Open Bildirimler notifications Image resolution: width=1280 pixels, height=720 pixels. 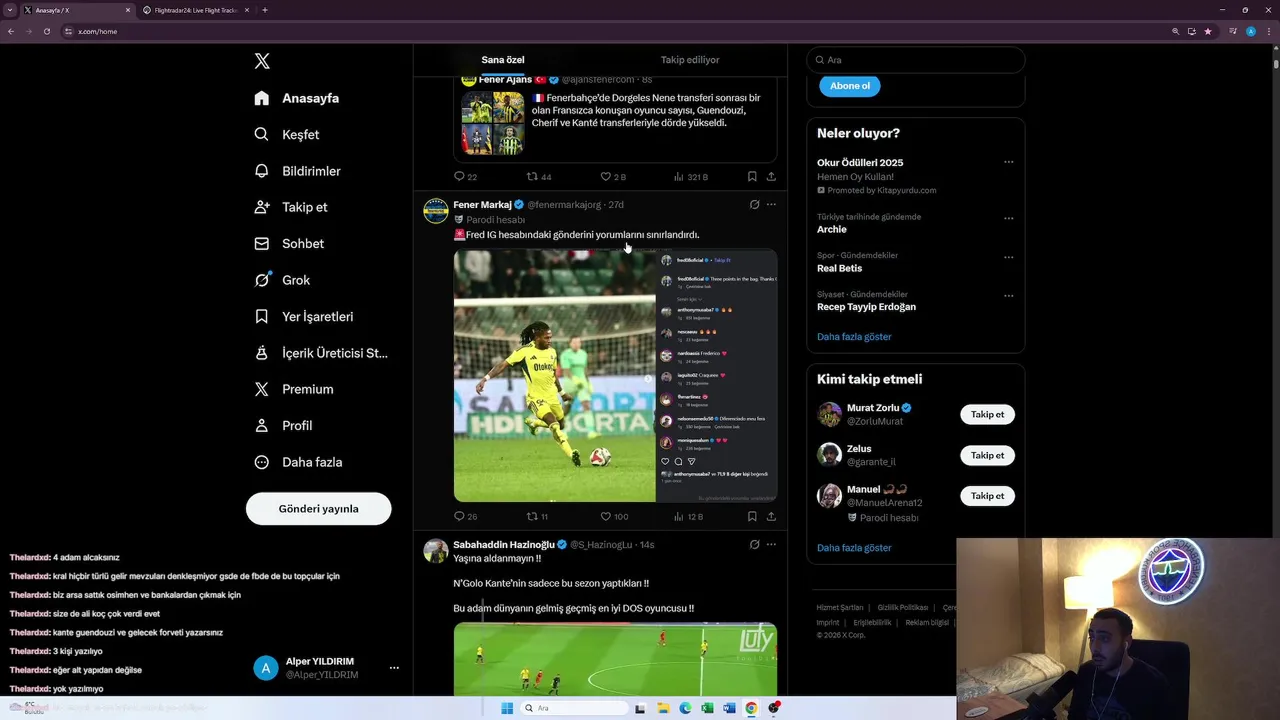[x=298, y=171]
